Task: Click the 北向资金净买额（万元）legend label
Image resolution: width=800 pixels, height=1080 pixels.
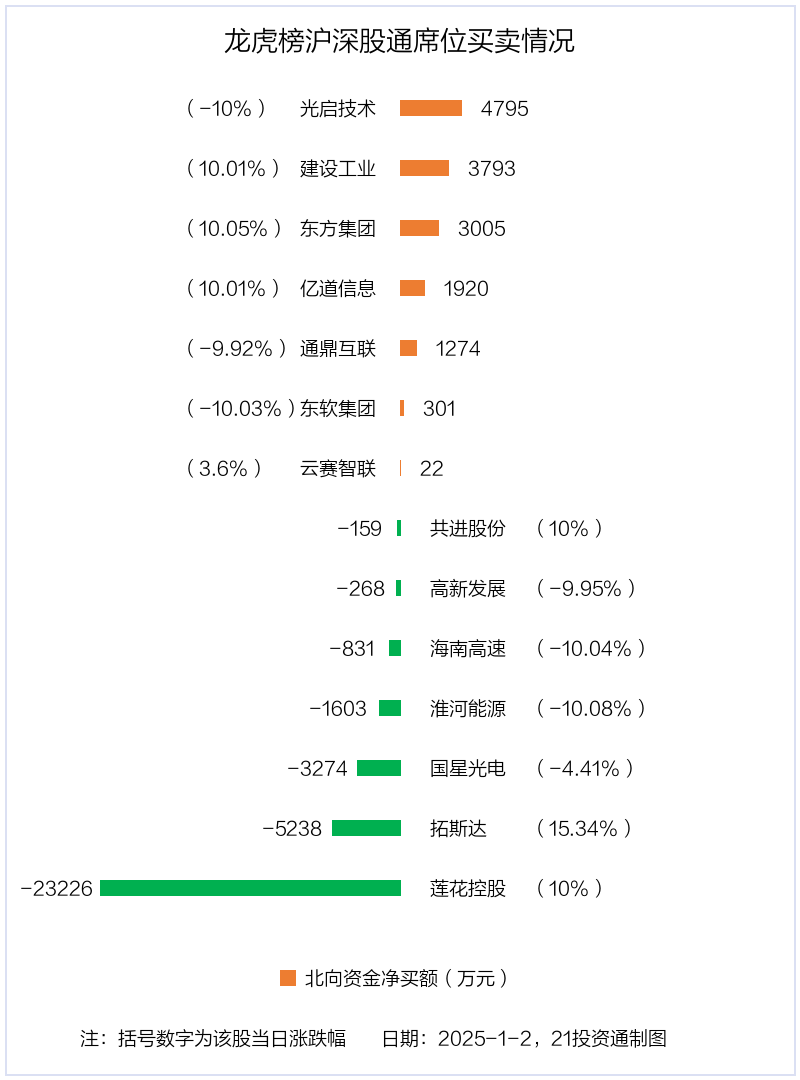Action: 406,978
